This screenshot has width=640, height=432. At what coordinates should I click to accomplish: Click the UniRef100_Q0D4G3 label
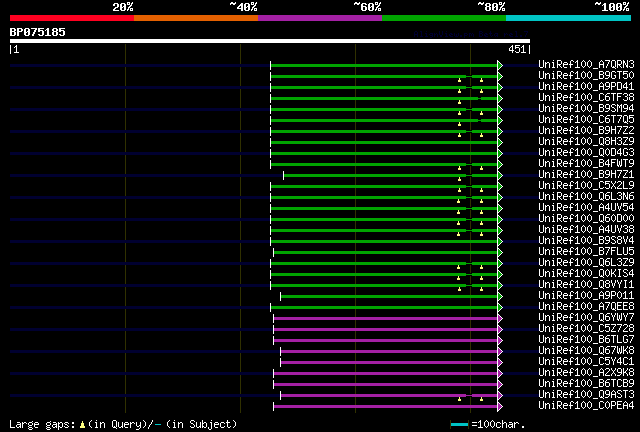pos(586,152)
